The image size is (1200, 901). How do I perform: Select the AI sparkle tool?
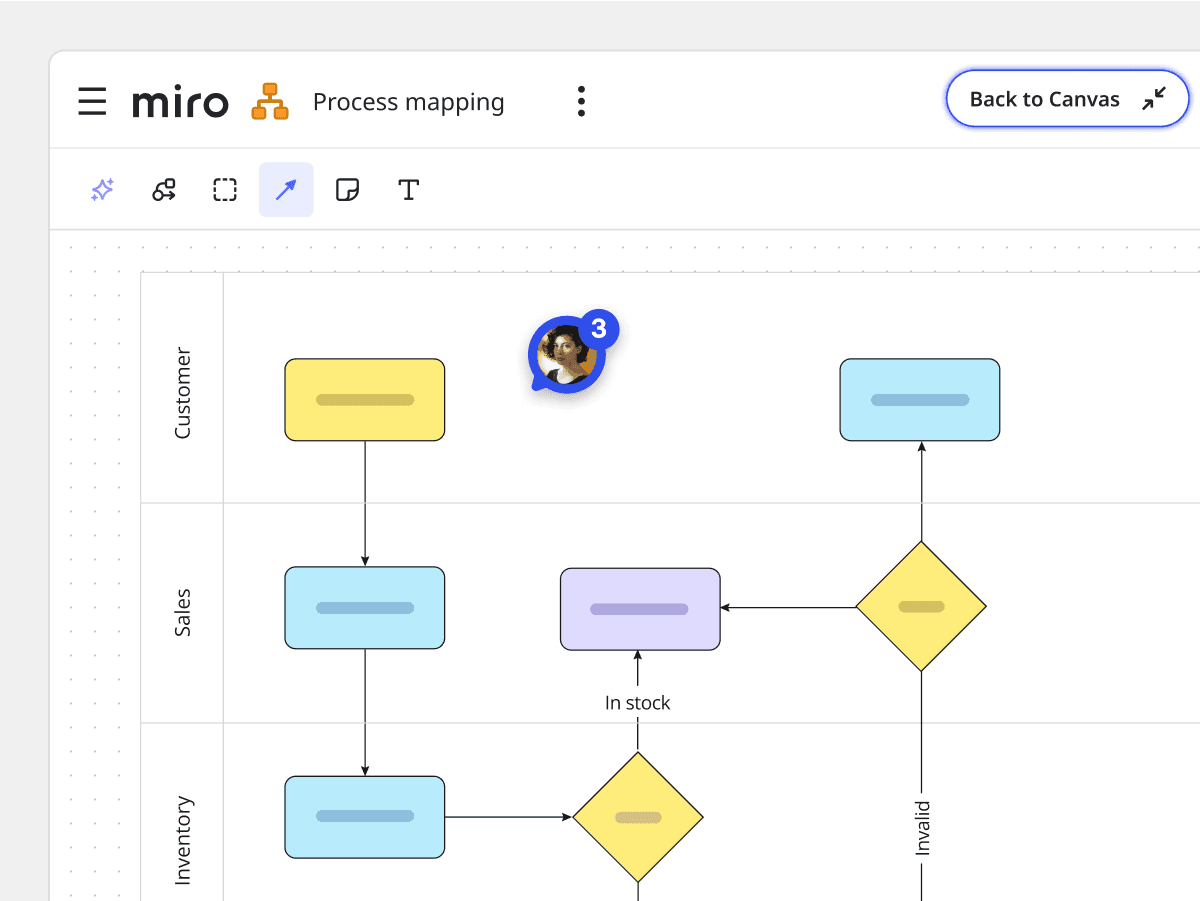pos(102,190)
